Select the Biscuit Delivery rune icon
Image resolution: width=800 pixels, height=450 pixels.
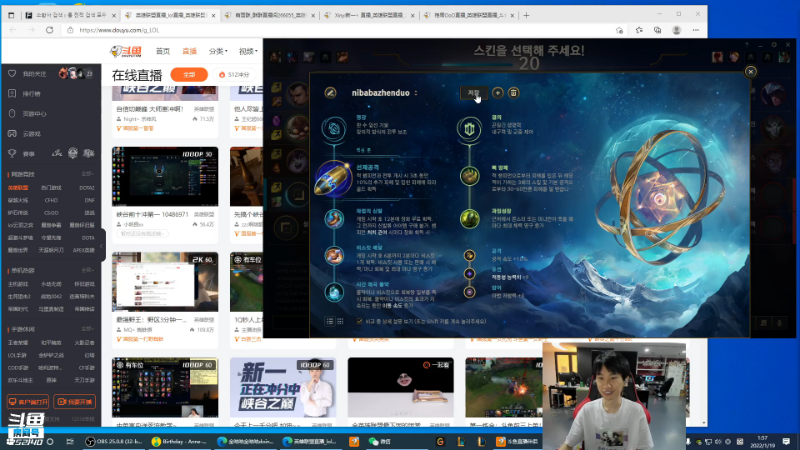pos(334,255)
